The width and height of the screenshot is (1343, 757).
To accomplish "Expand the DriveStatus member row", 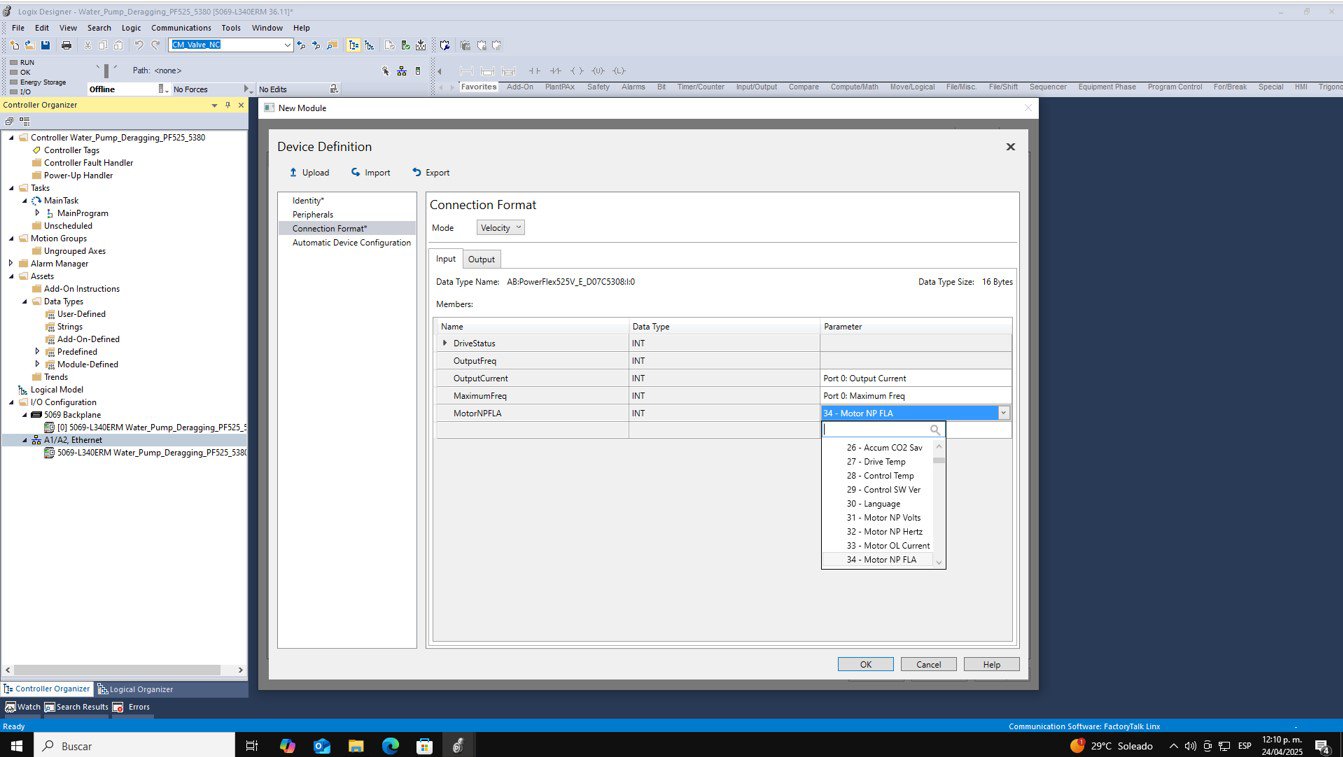I will 445,343.
